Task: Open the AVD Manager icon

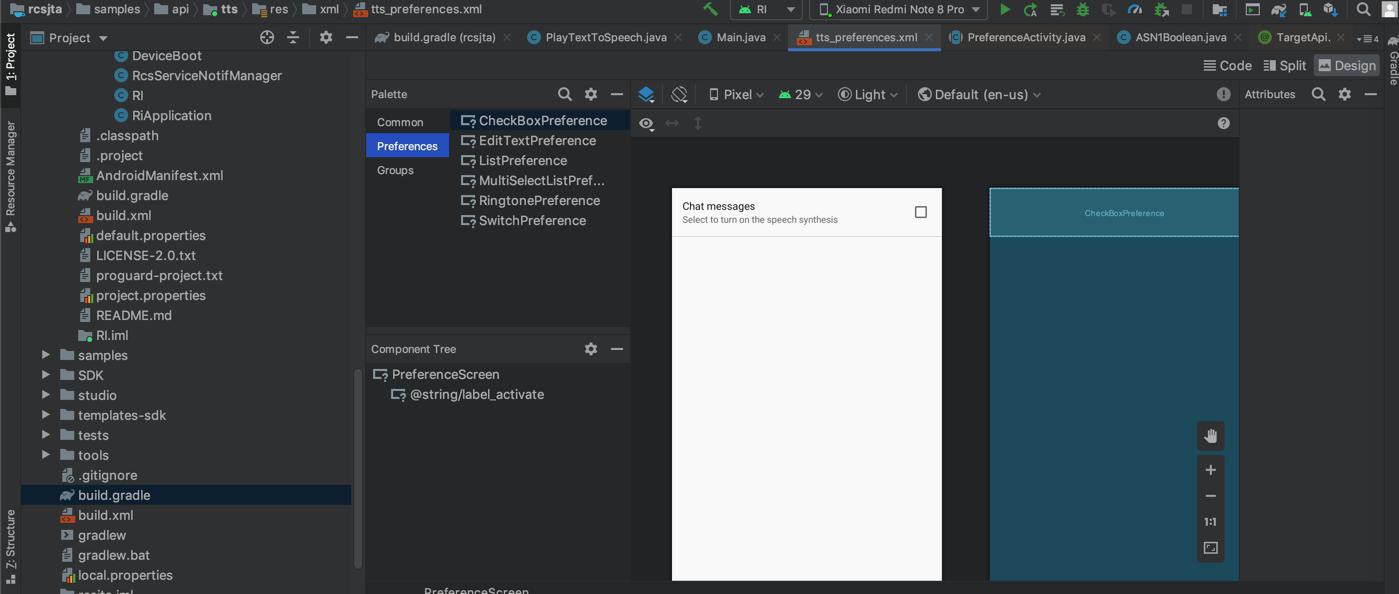Action: coord(1305,9)
